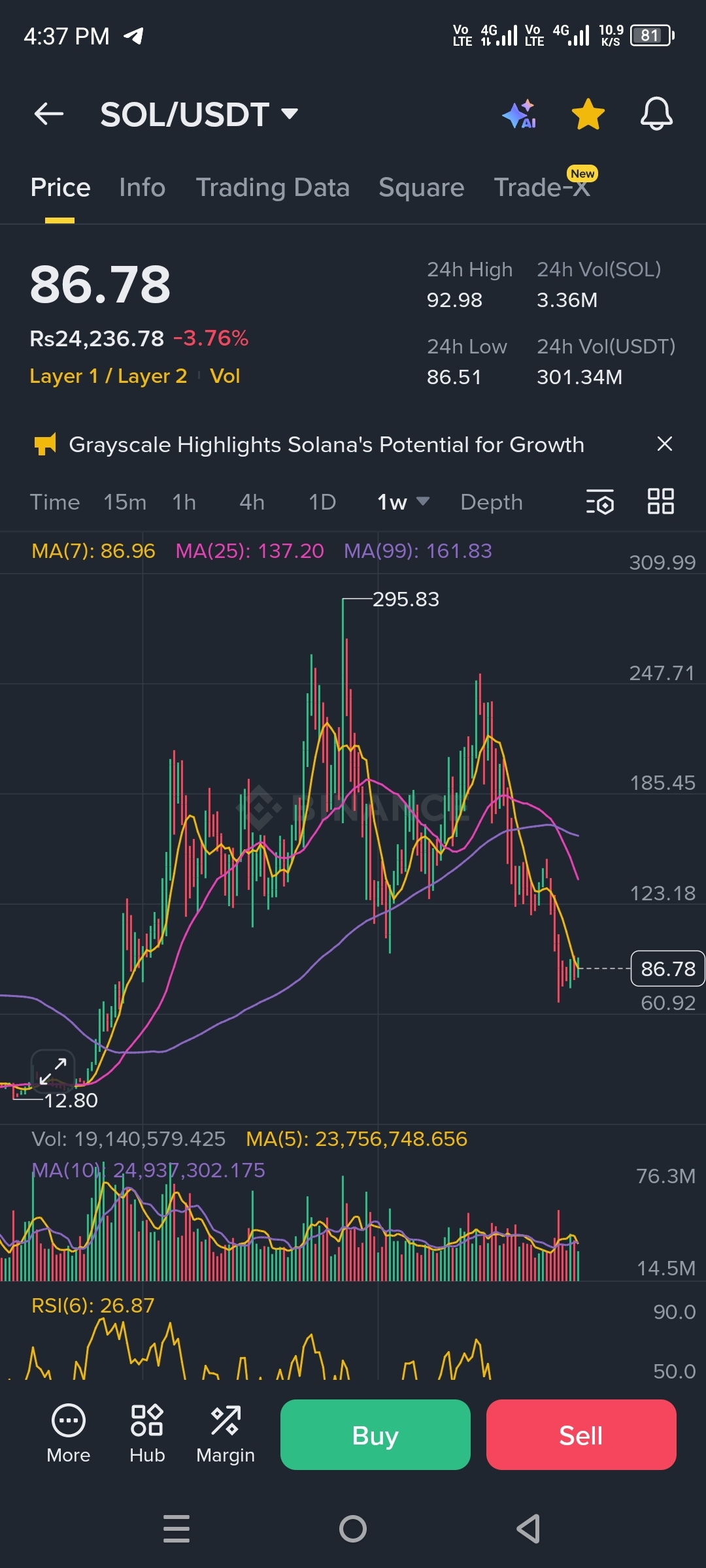Tap the 295.83 high price marker
This screenshot has height=1568, width=706.
tap(406, 600)
